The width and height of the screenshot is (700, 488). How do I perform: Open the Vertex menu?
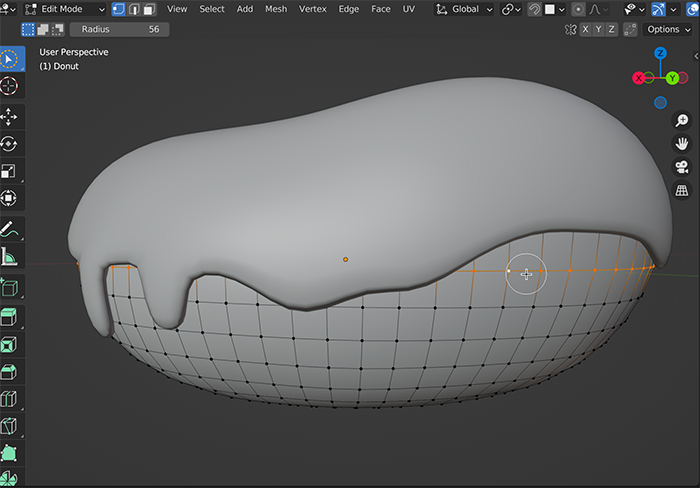(x=312, y=9)
